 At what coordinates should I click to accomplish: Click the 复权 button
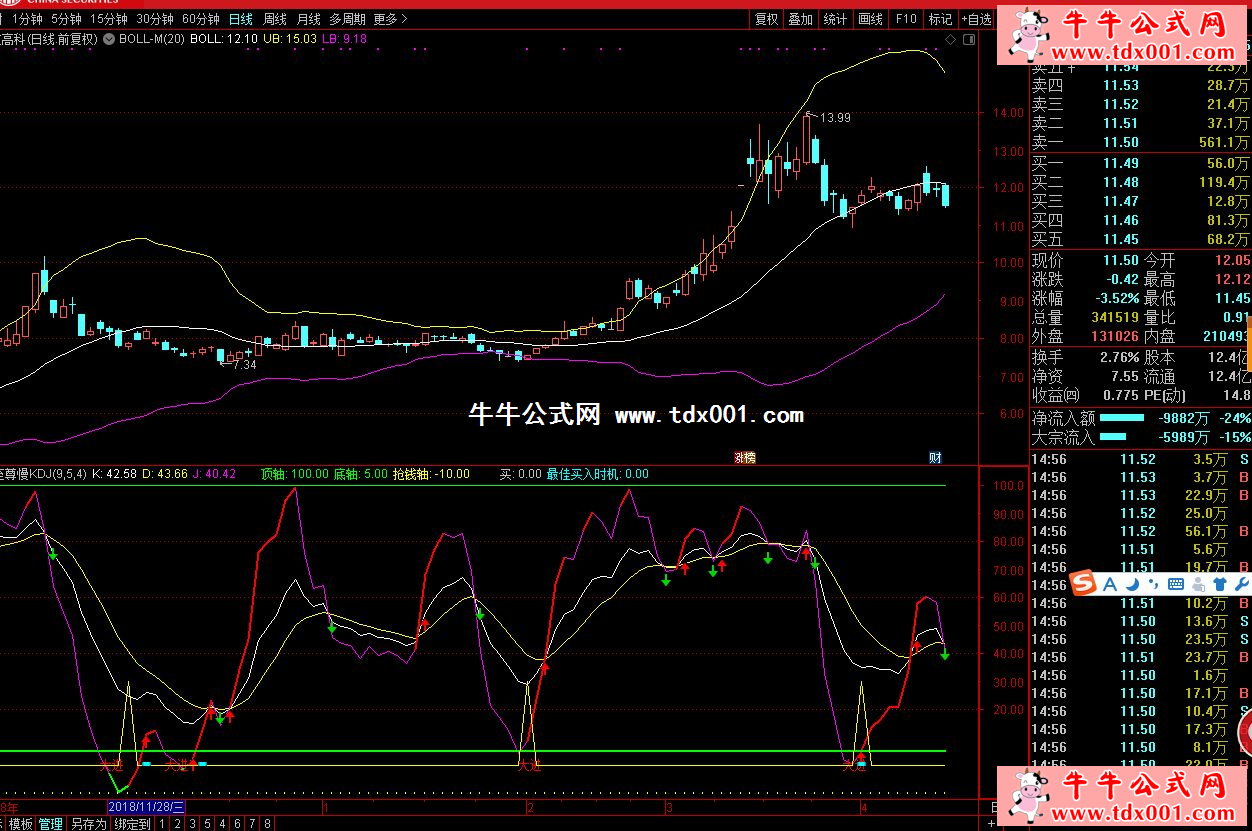point(766,19)
